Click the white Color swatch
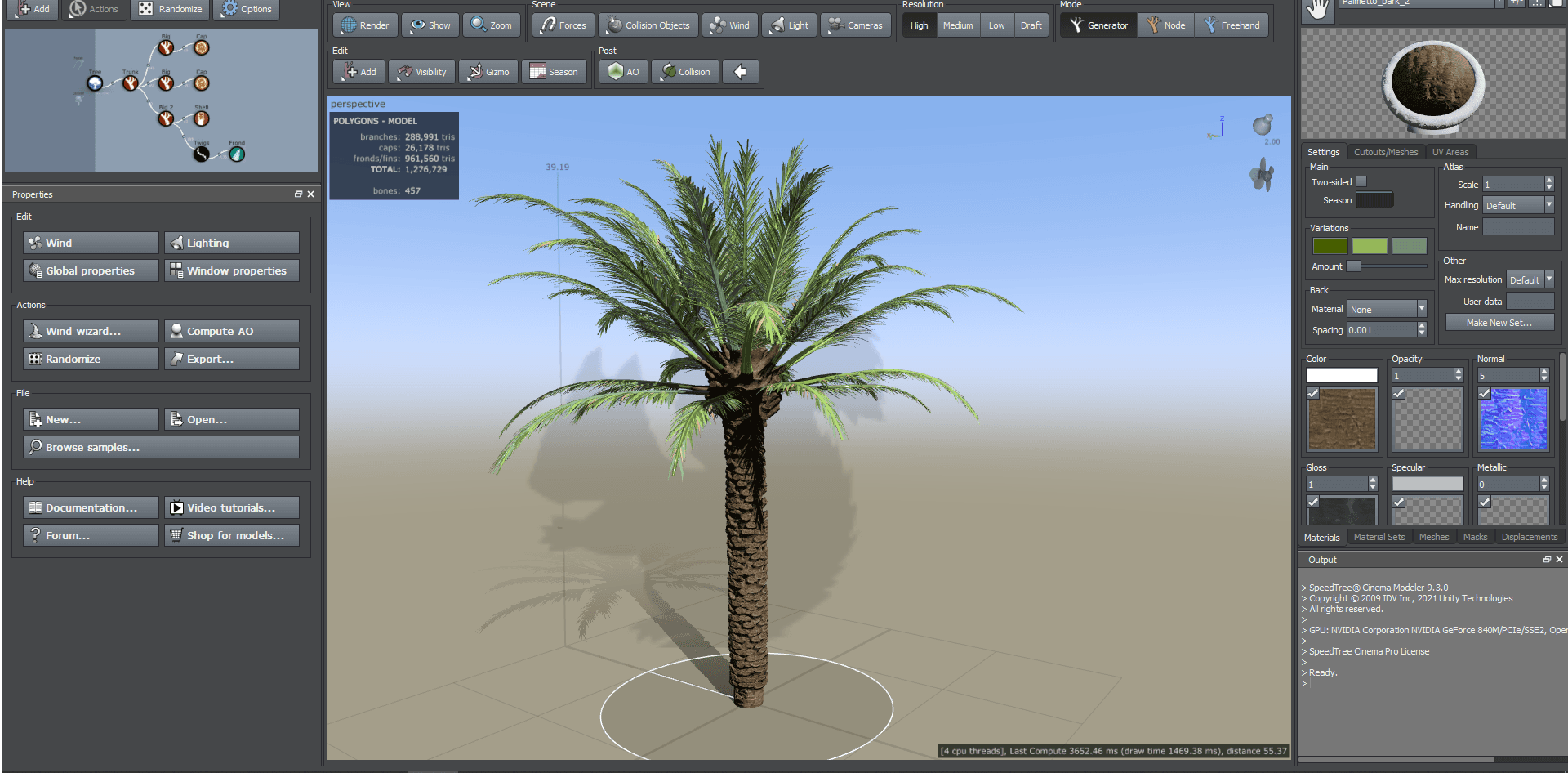 click(x=1342, y=375)
